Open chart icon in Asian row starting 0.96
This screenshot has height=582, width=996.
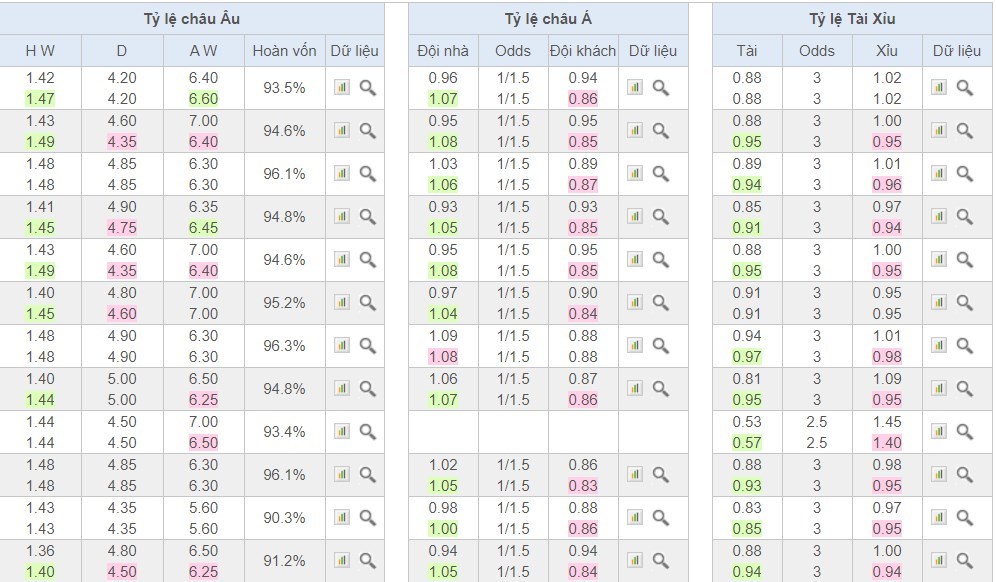click(635, 88)
